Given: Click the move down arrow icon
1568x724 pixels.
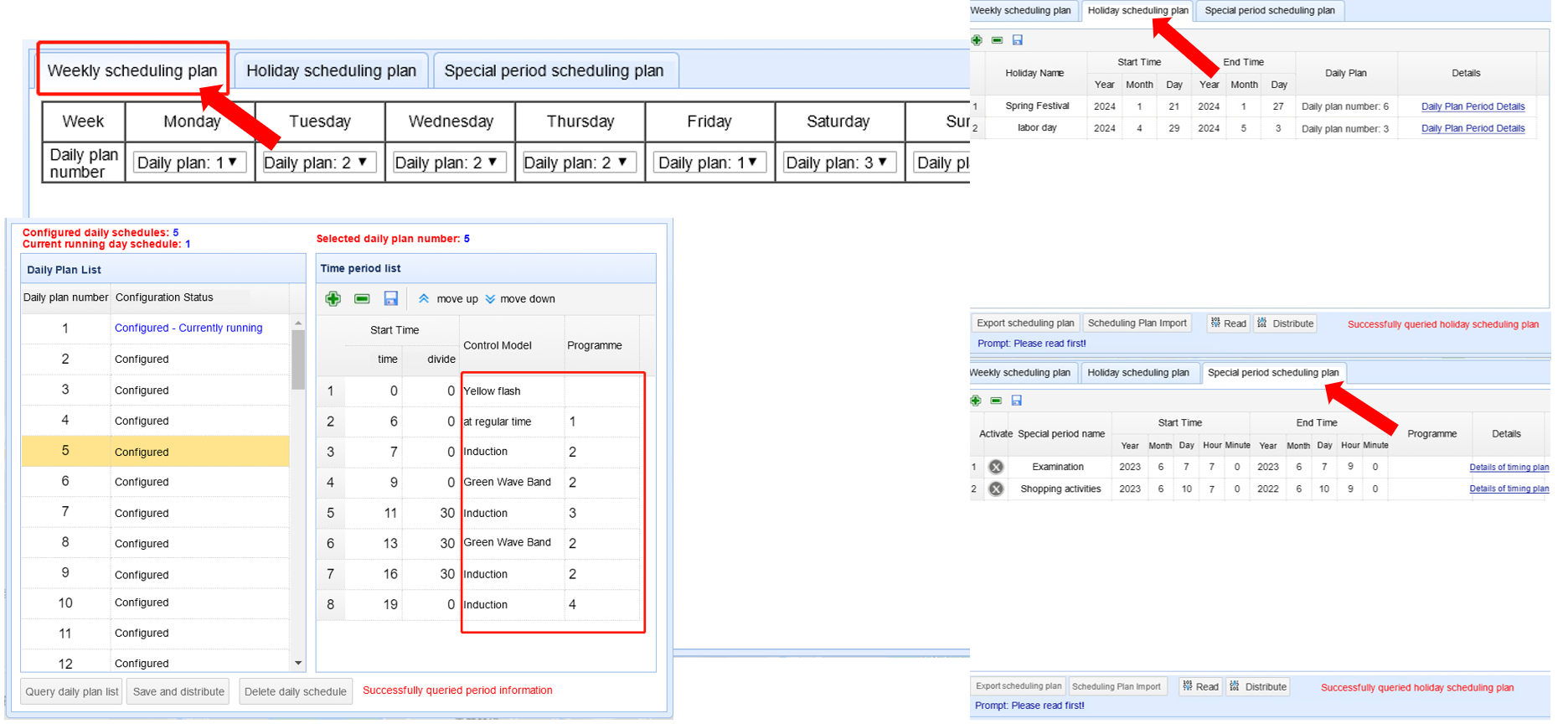Looking at the screenshot, I should point(490,299).
